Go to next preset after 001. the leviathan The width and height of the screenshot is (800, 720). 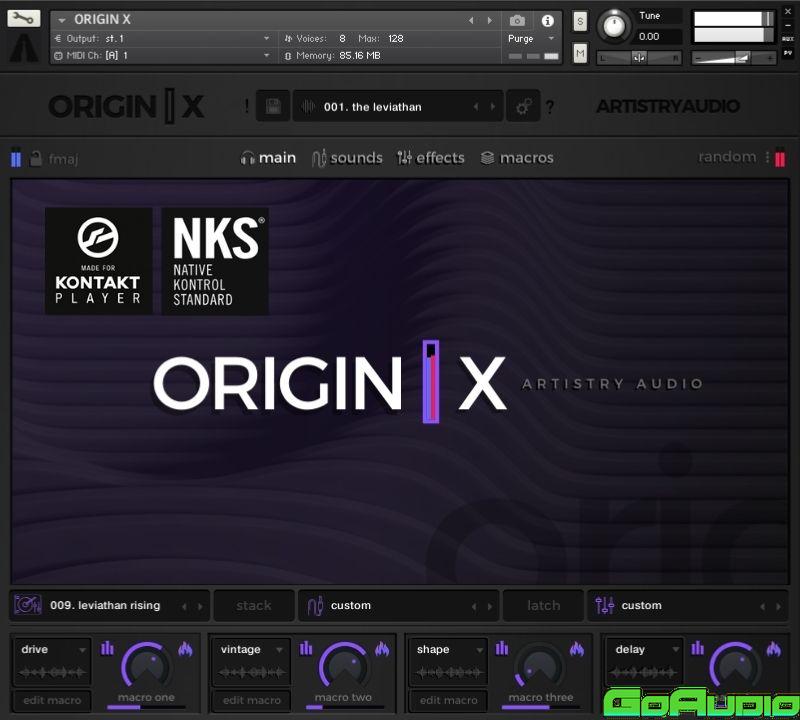pyautogui.click(x=492, y=107)
